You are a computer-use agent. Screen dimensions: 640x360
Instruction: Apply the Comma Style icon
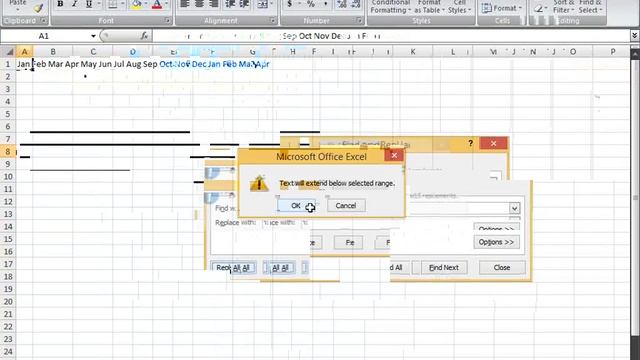point(325,4)
